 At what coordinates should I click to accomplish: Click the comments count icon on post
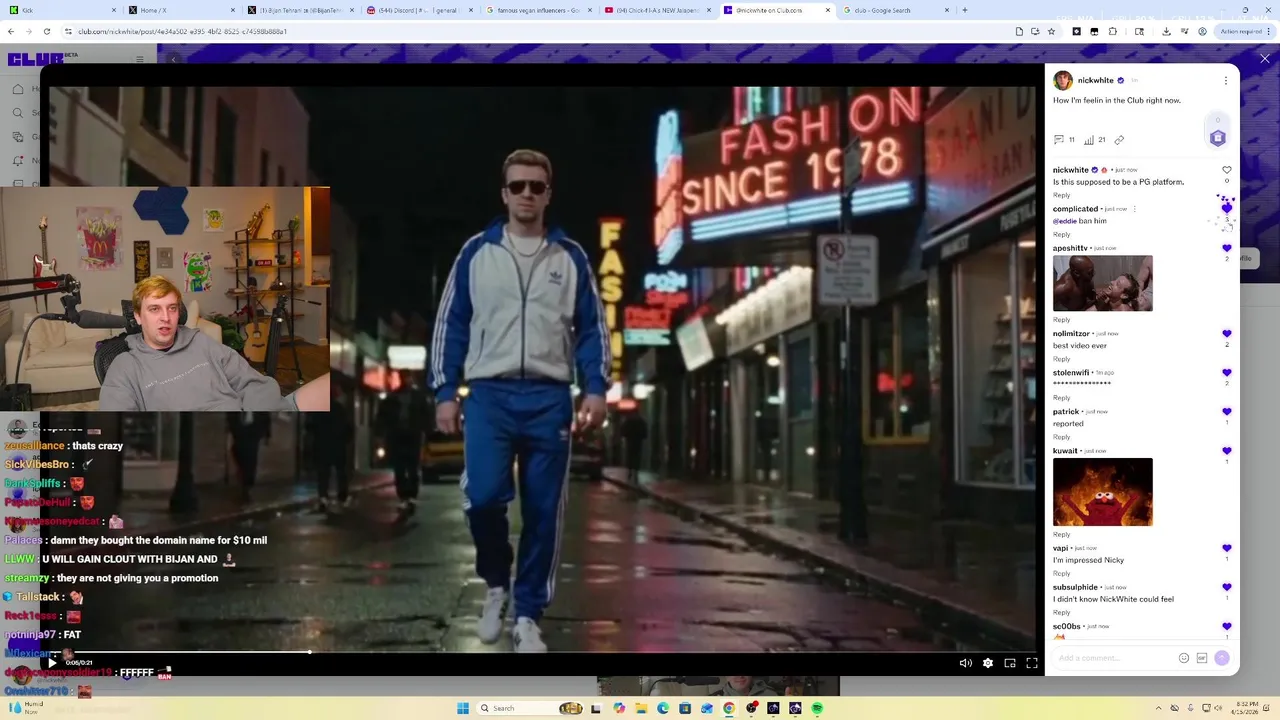1059,140
